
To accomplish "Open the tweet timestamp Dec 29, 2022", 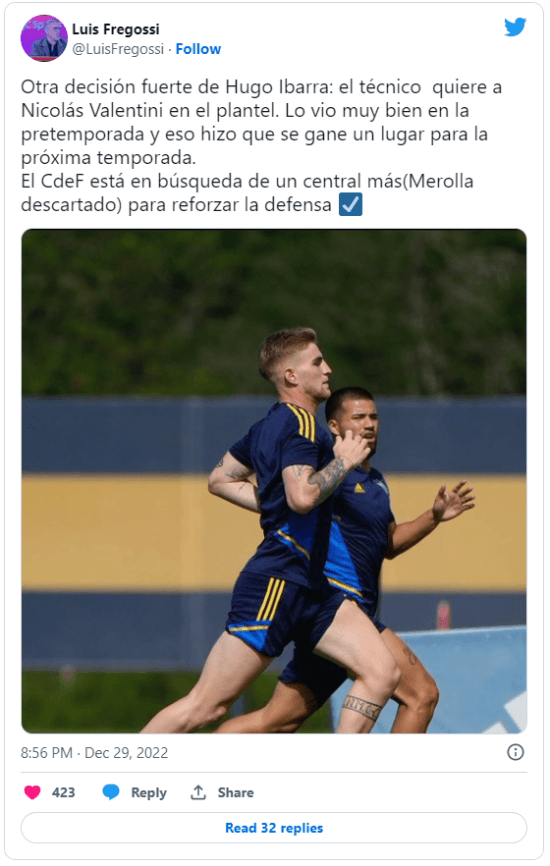I will 126,753.
